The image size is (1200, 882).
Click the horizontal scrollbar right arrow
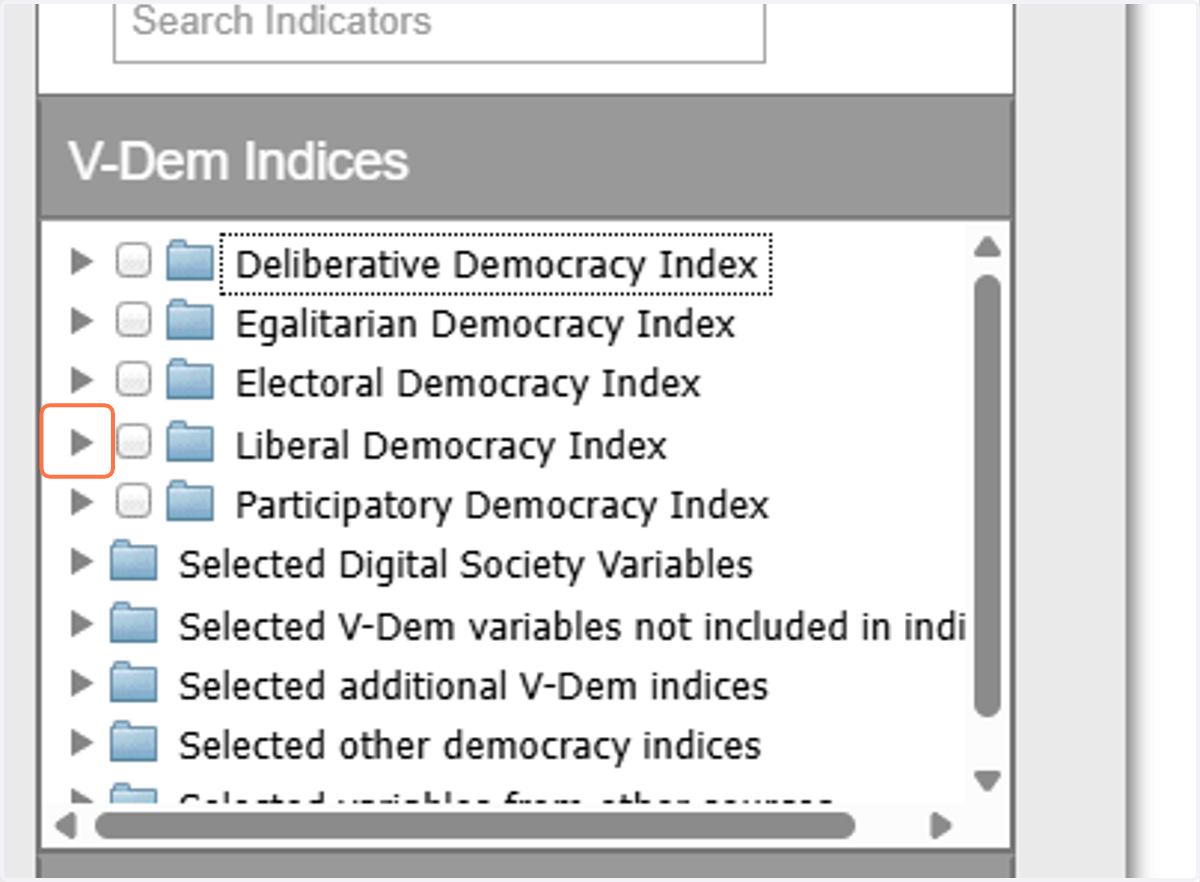point(940,826)
